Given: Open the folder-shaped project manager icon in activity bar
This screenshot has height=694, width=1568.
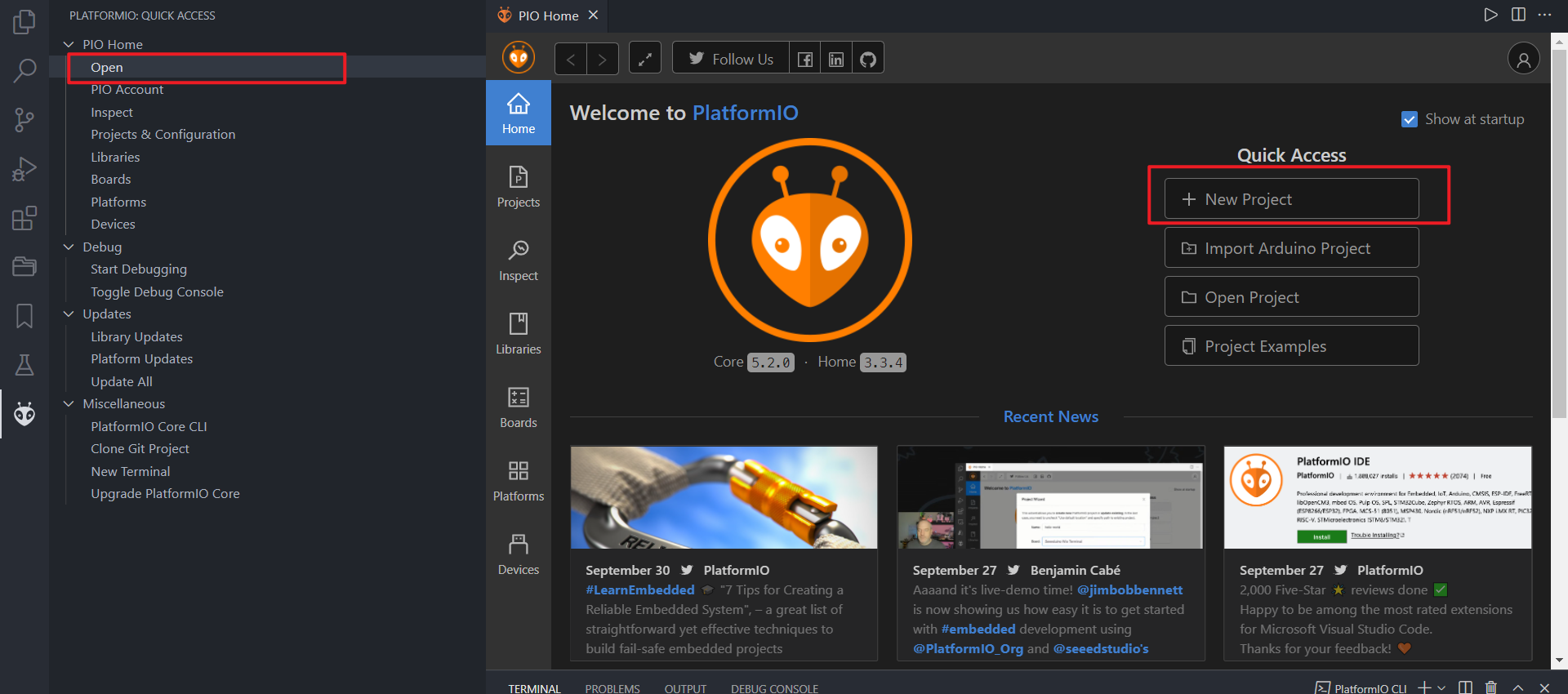Looking at the screenshot, I should (x=24, y=267).
